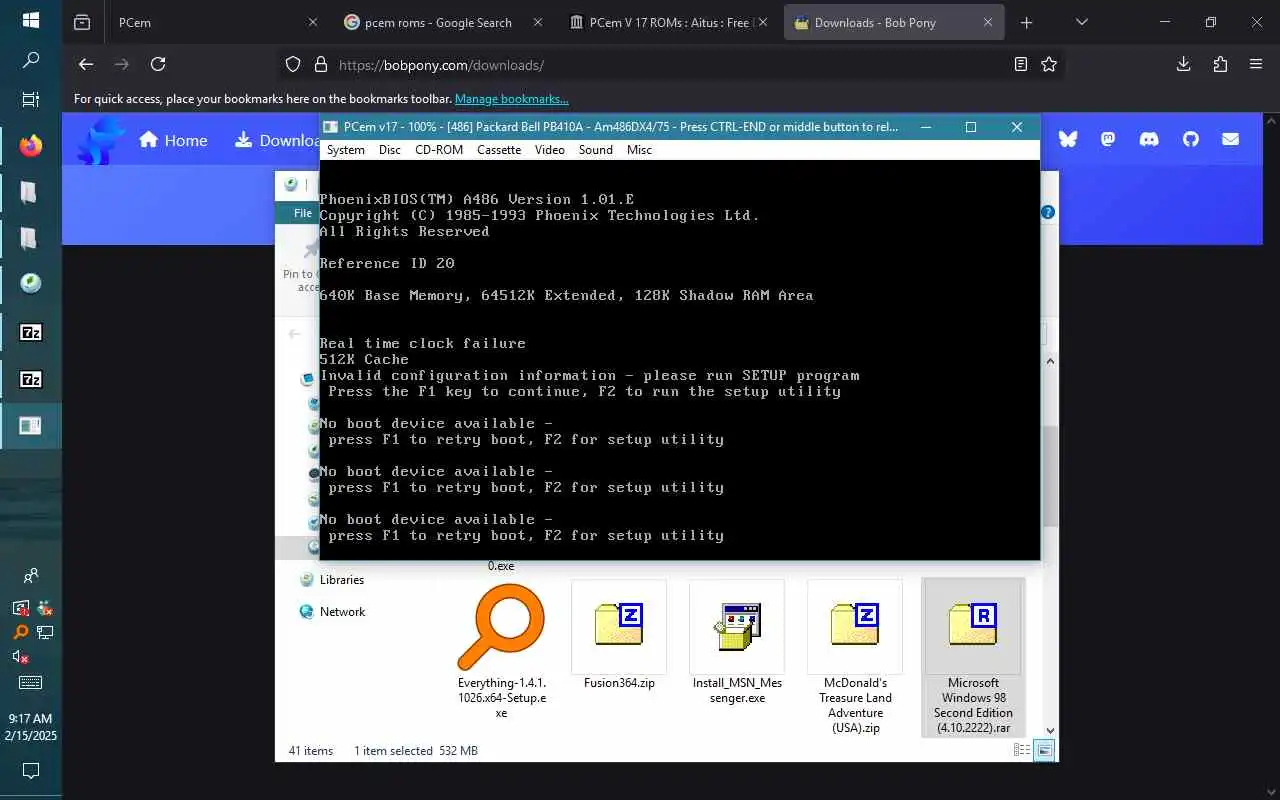Screen dimensions: 1280x800
Task: Open the System menu in PCem
Action: coord(346,150)
